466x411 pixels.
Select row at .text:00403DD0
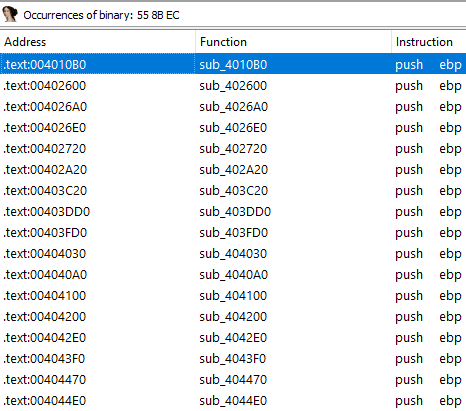[233, 212]
